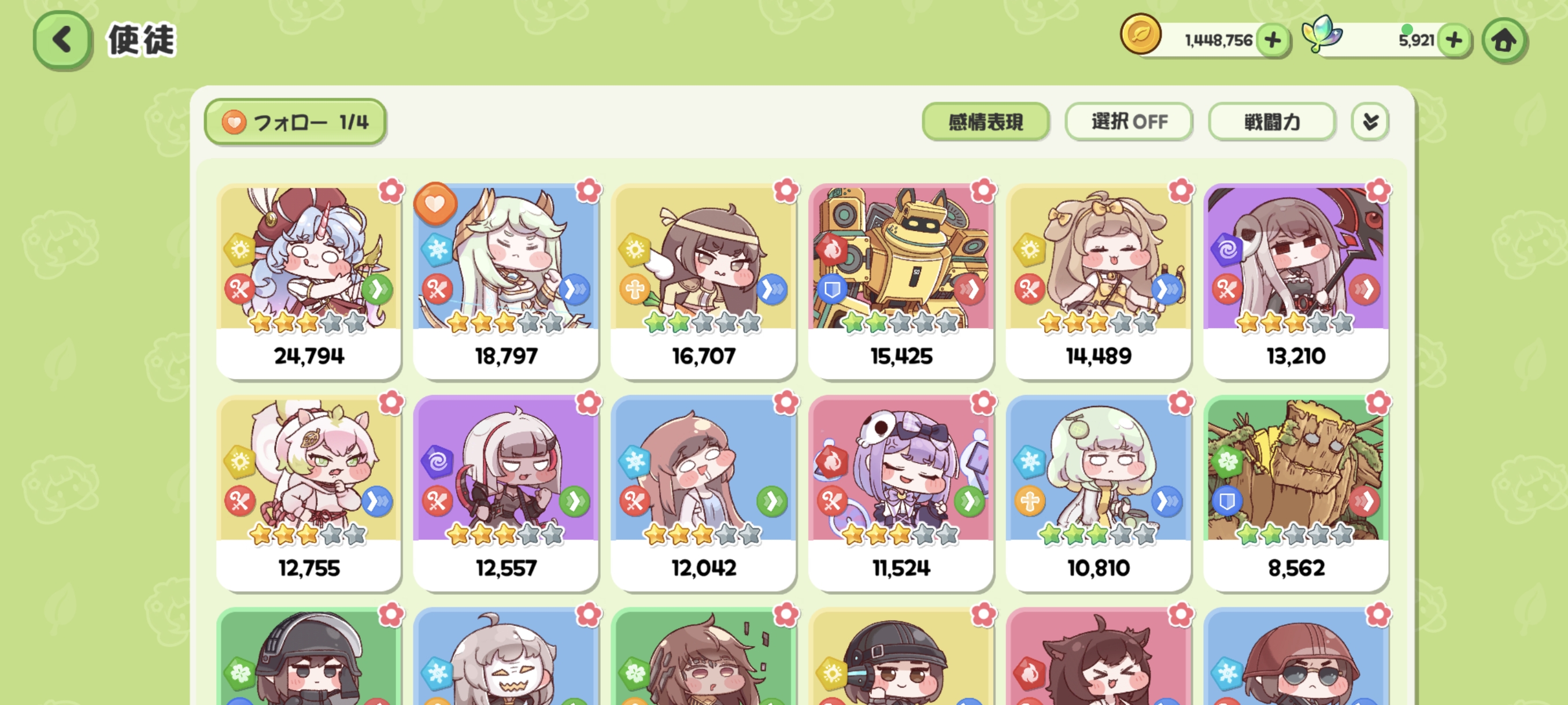Open the yellow robot card with 15,425
Screen dimensions: 1568x705
click(901, 282)
